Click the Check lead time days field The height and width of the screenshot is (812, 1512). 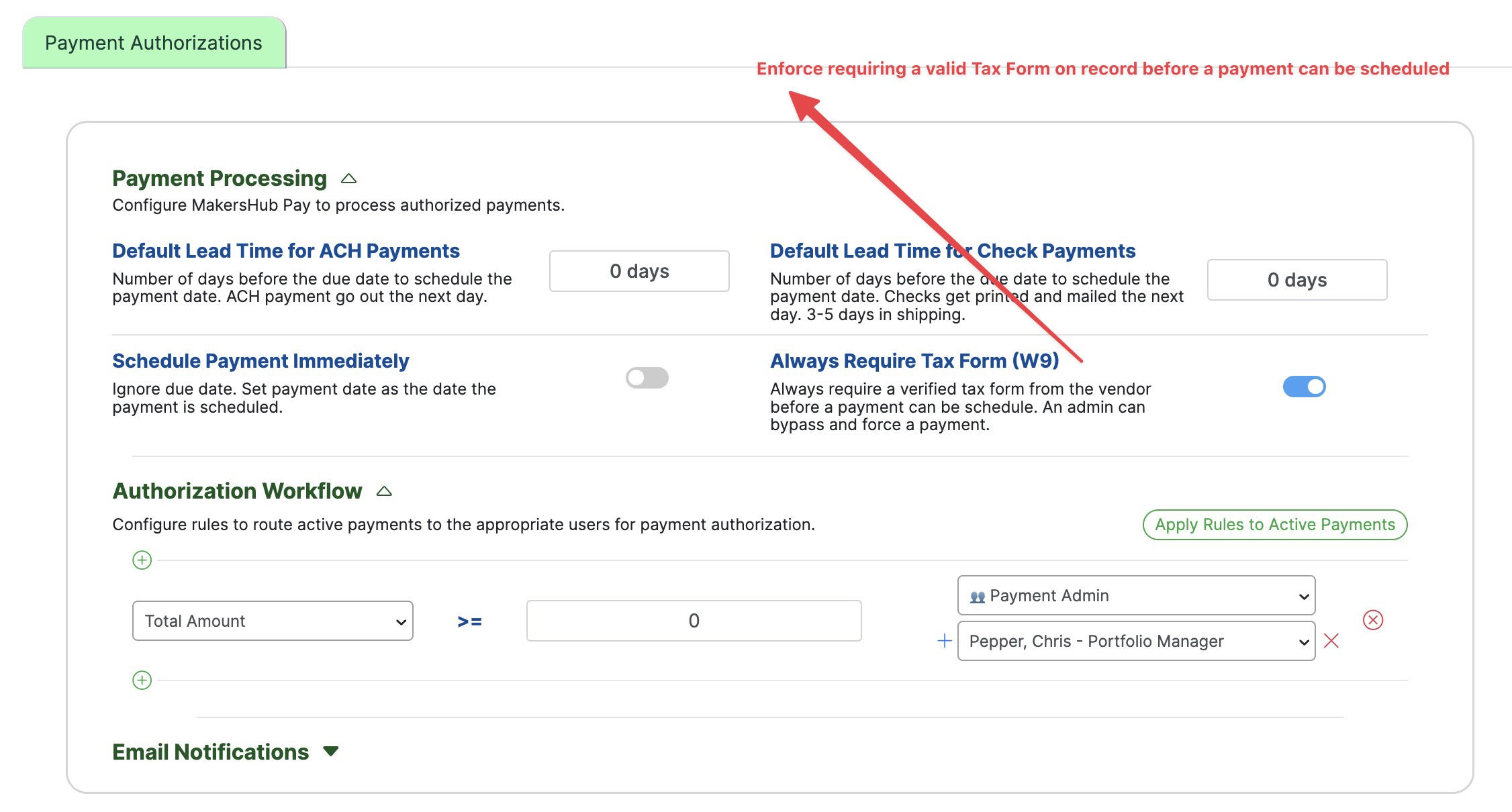(1297, 280)
